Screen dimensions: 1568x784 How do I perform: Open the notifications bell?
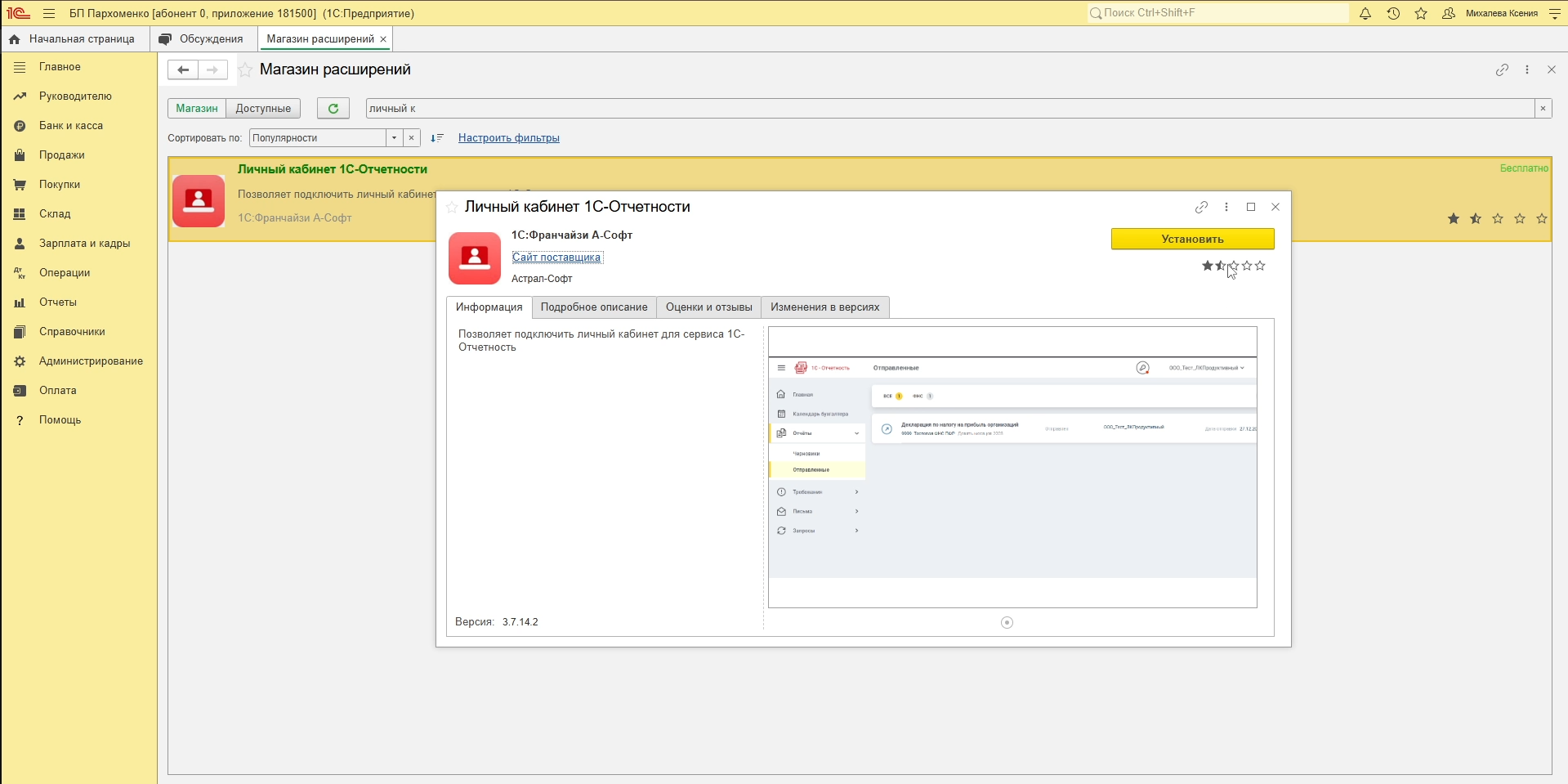point(1365,13)
